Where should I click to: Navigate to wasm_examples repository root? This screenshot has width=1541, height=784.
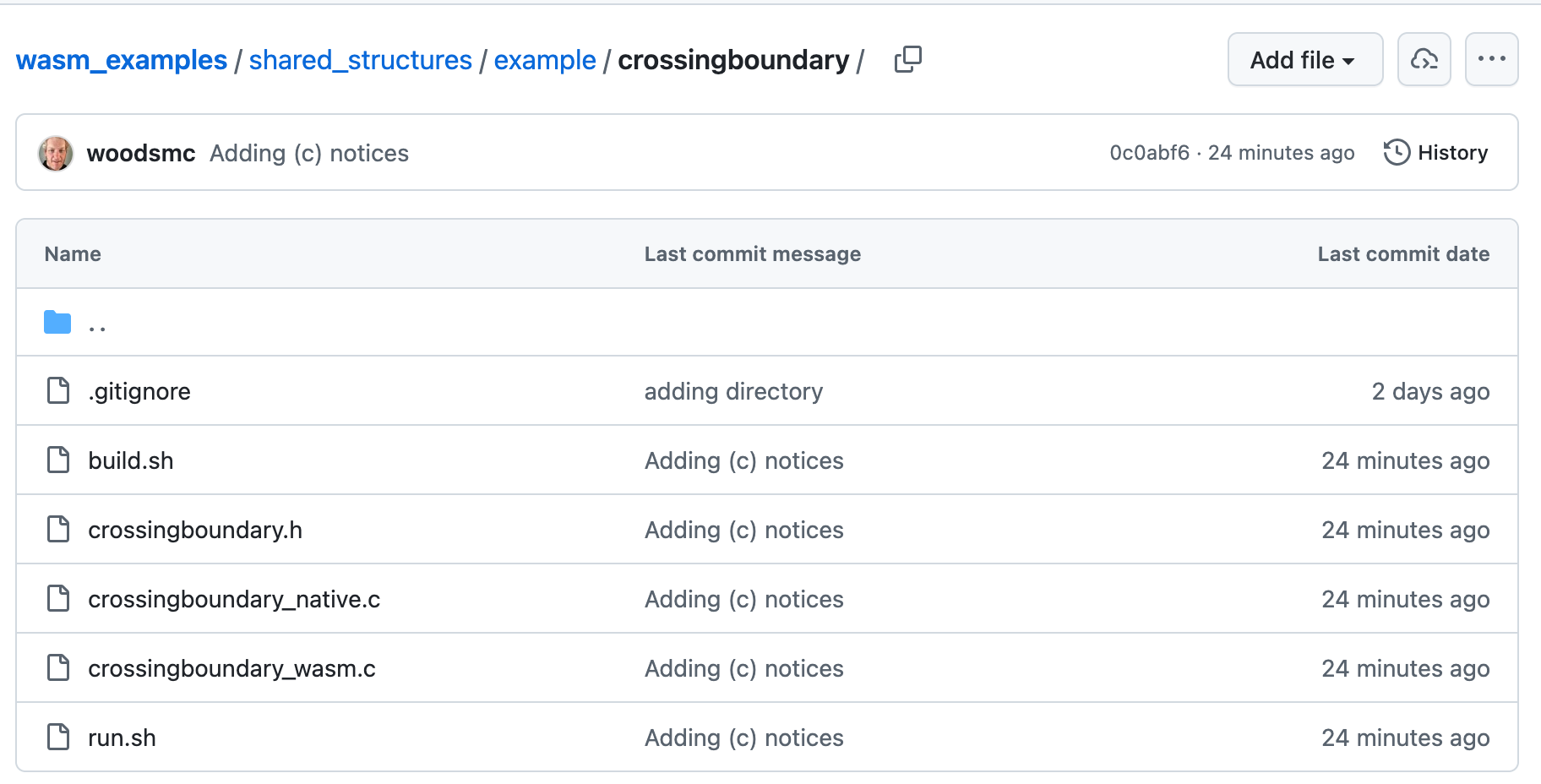[x=121, y=59]
